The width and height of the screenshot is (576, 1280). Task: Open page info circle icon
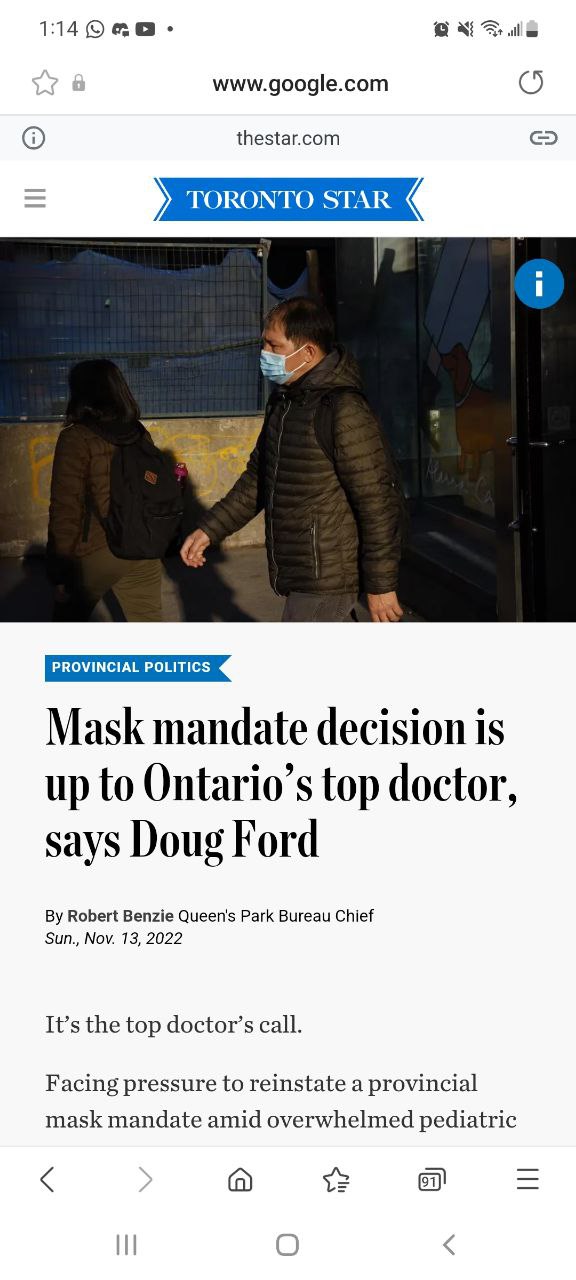34,138
